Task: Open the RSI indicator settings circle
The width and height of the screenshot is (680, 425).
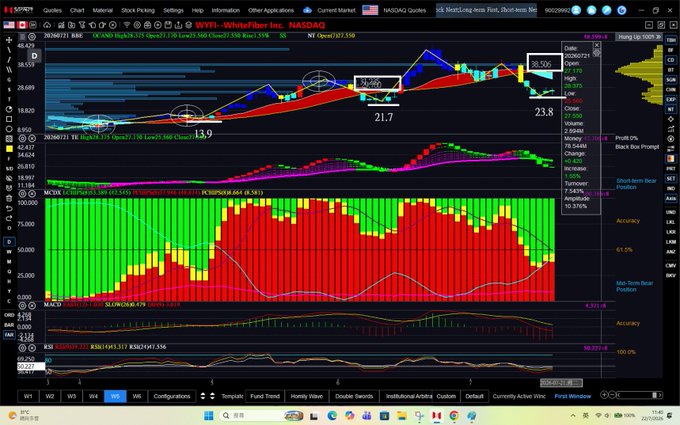Action: 22,348
